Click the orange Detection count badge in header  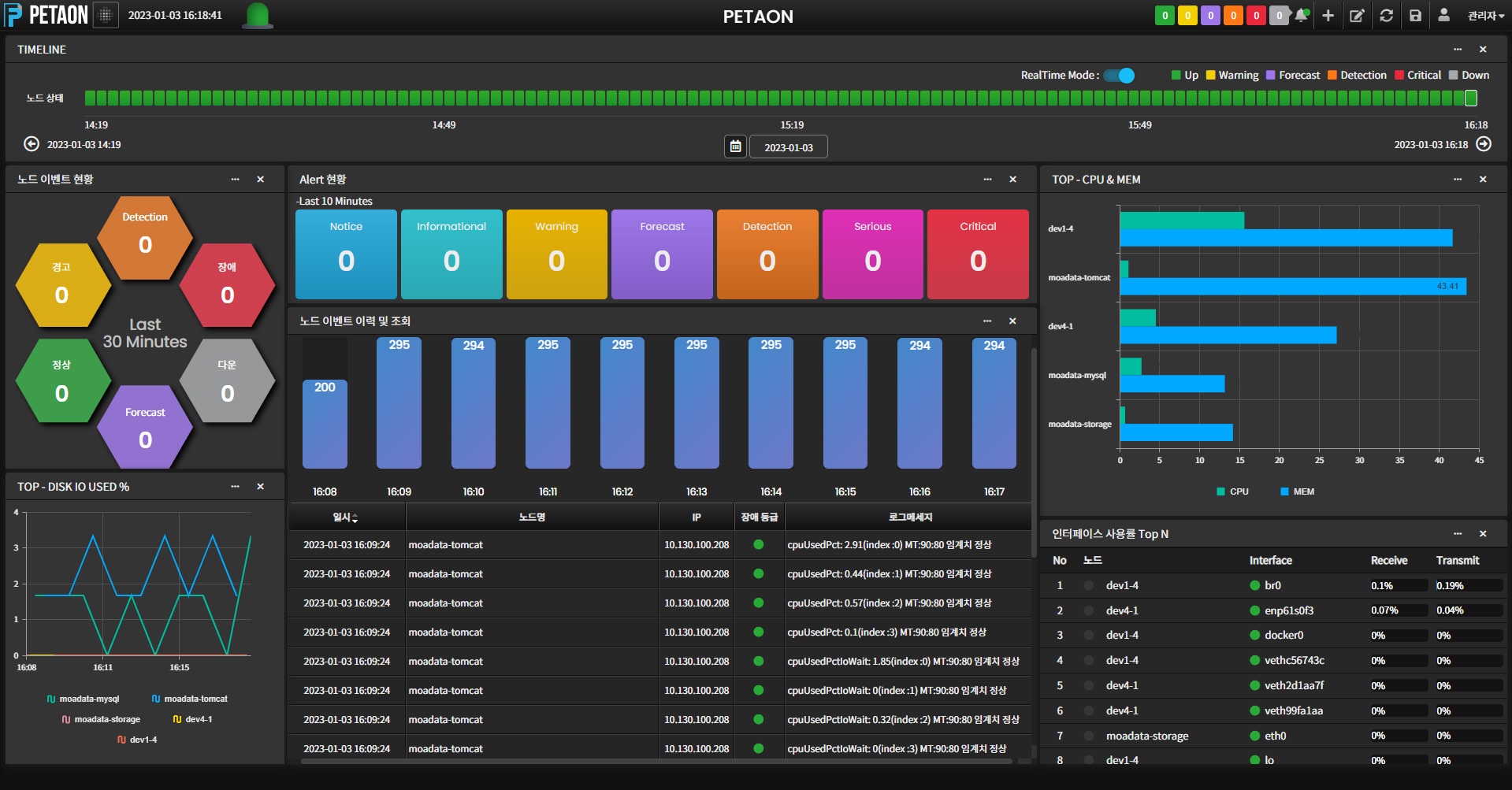point(1233,15)
